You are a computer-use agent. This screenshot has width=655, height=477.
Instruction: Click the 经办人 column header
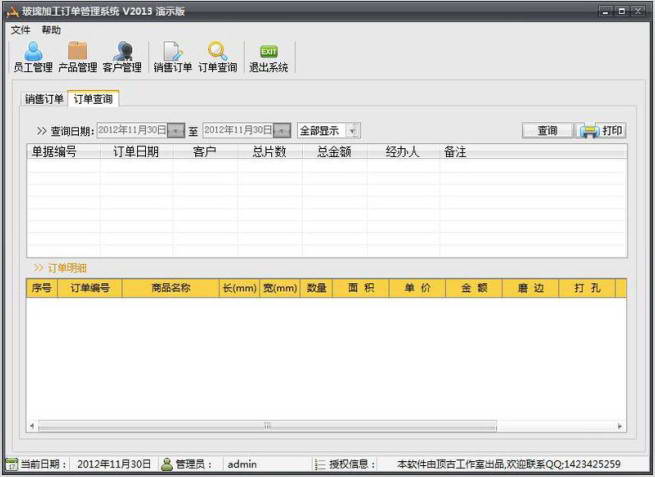403,152
